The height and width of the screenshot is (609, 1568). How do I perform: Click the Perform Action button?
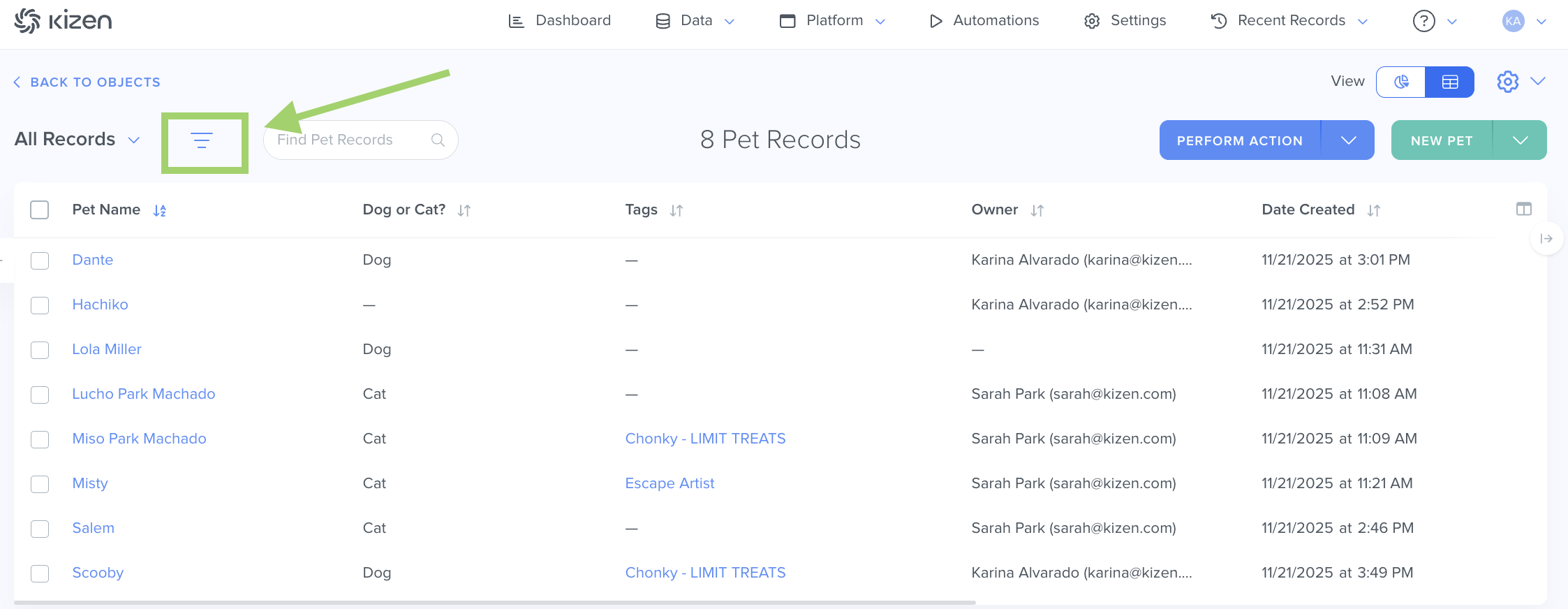click(x=1240, y=140)
